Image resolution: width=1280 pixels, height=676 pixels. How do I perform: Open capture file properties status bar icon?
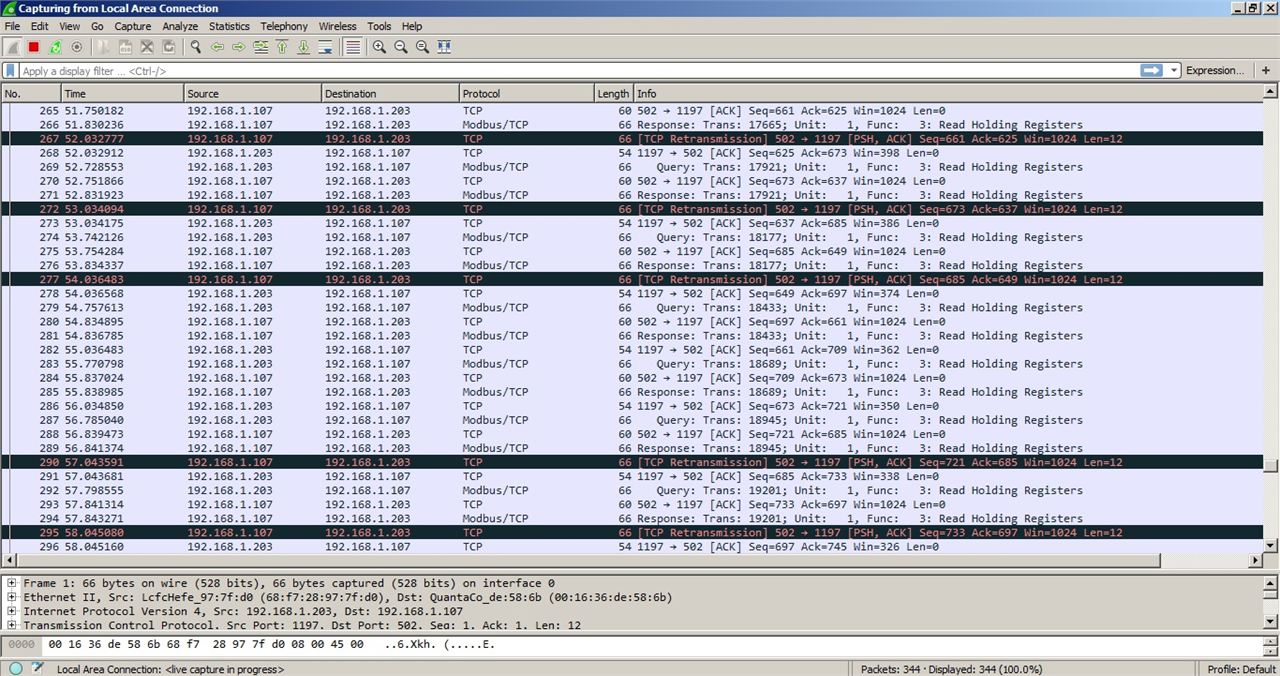[x=38, y=668]
